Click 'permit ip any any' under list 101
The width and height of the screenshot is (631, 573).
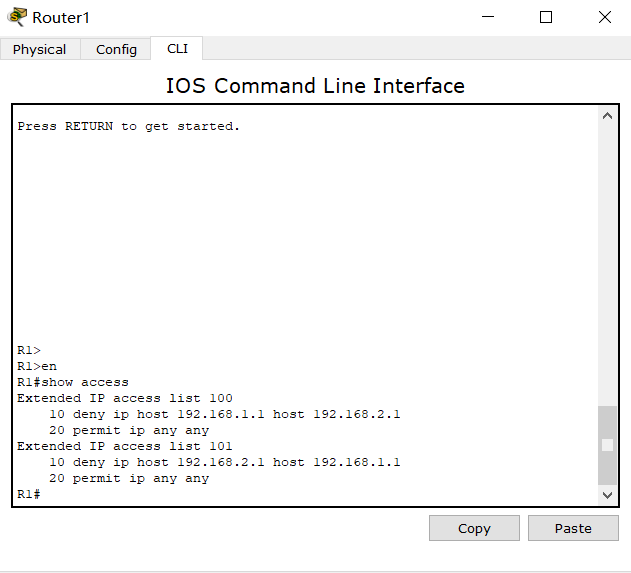pyautogui.click(x=129, y=478)
